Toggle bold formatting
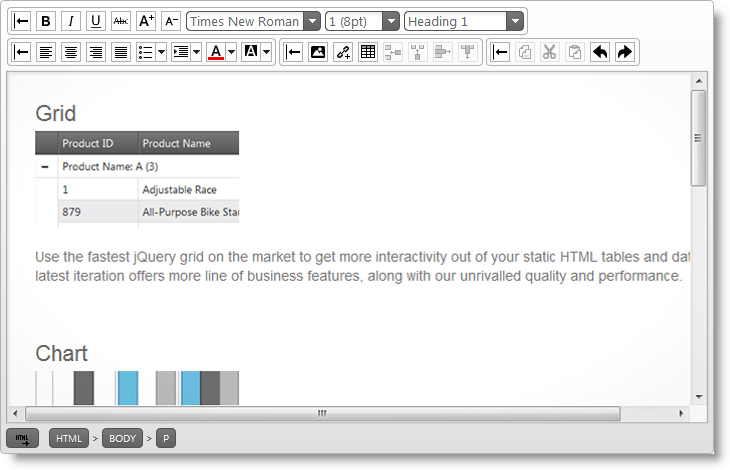The height and width of the screenshot is (470, 730). tap(46, 21)
